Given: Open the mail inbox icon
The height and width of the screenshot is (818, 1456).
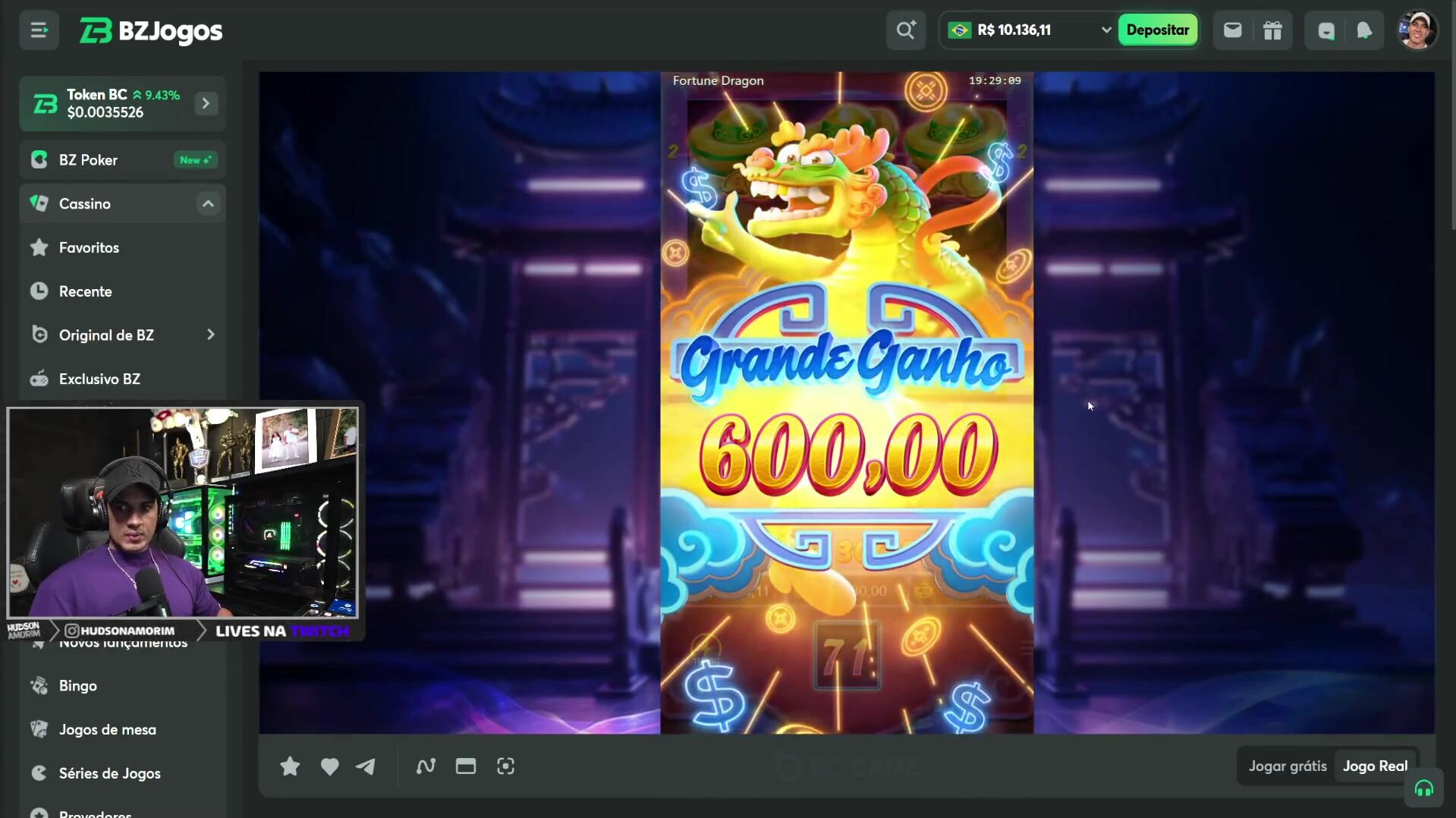Looking at the screenshot, I should (1232, 30).
